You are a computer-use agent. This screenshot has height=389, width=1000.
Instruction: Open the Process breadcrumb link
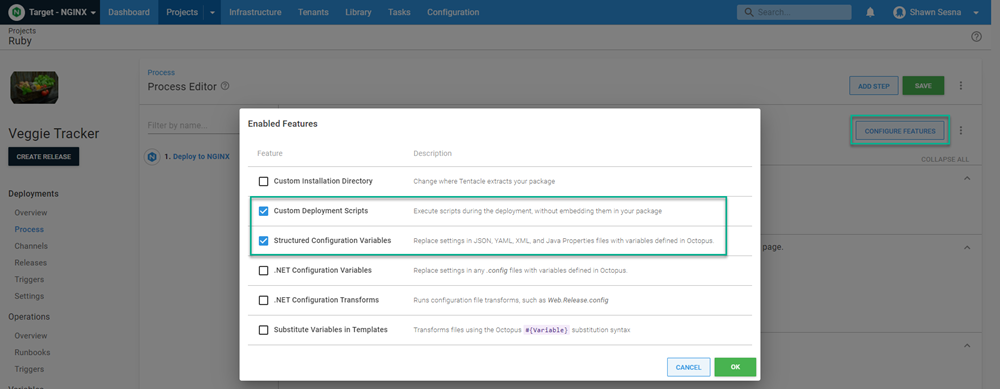point(161,73)
